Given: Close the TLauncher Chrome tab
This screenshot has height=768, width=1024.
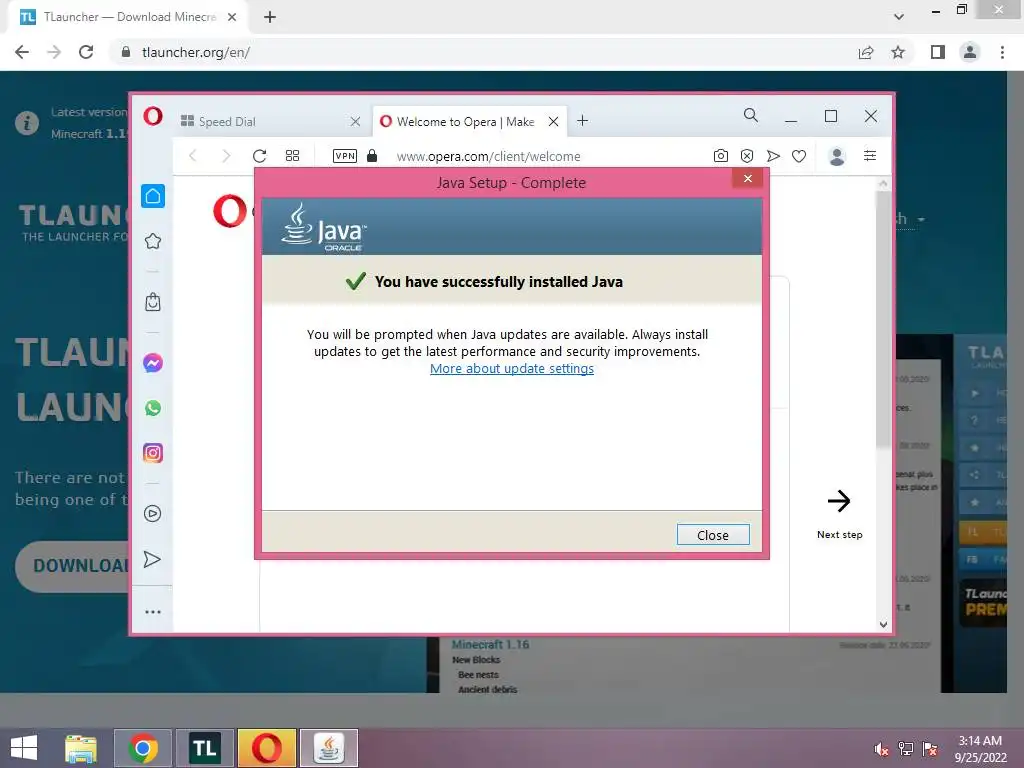Looking at the screenshot, I should point(232,17).
